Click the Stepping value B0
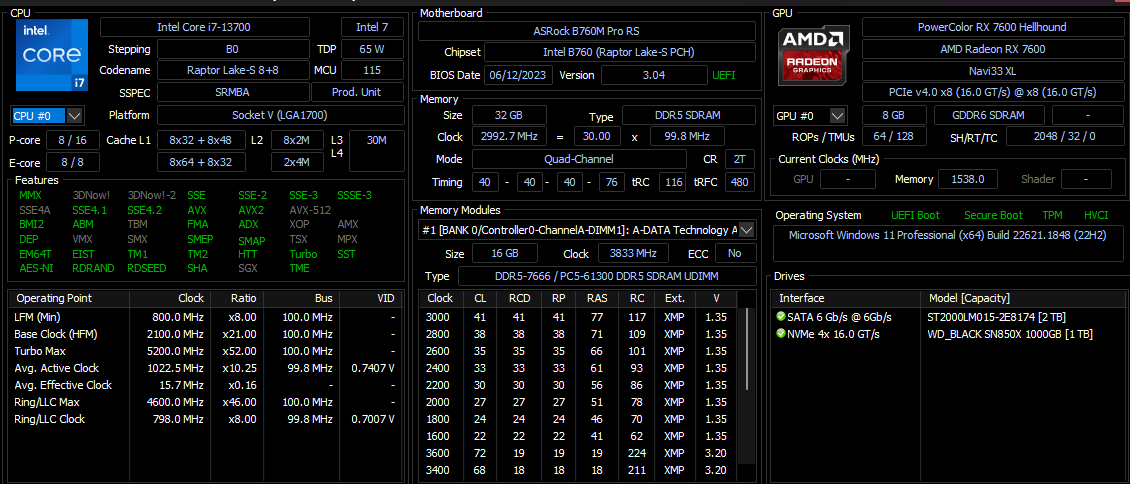Screen dimensions: 1130x484 coord(231,50)
